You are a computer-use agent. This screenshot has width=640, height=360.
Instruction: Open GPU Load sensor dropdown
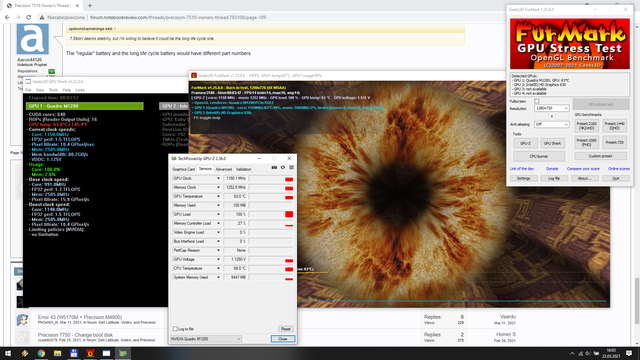pos(218,214)
